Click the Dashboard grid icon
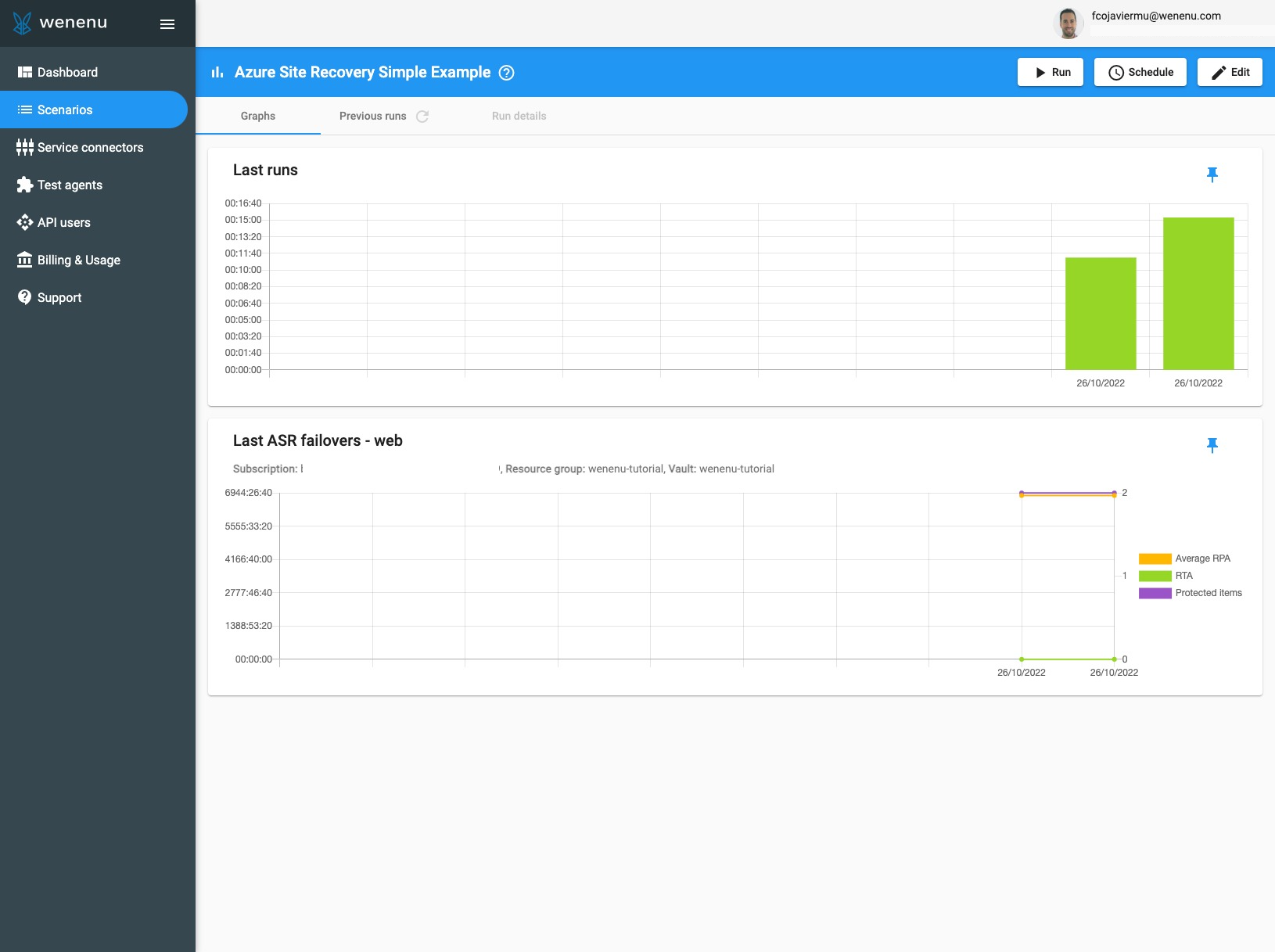The image size is (1275, 952). 25,72
